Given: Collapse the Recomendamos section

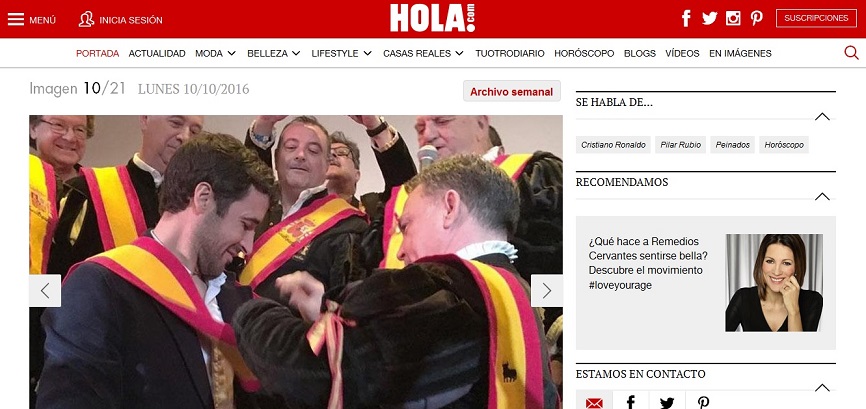Looking at the screenshot, I should (x=822, y=196).
